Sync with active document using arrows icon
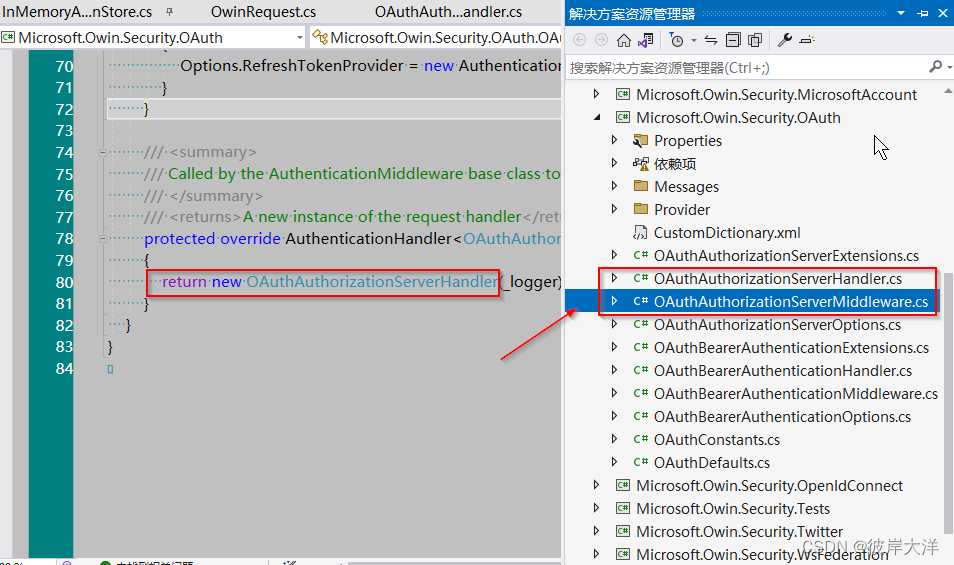This screenshot has height=565, width=954. pyautogui.click(x=711, y=40)
